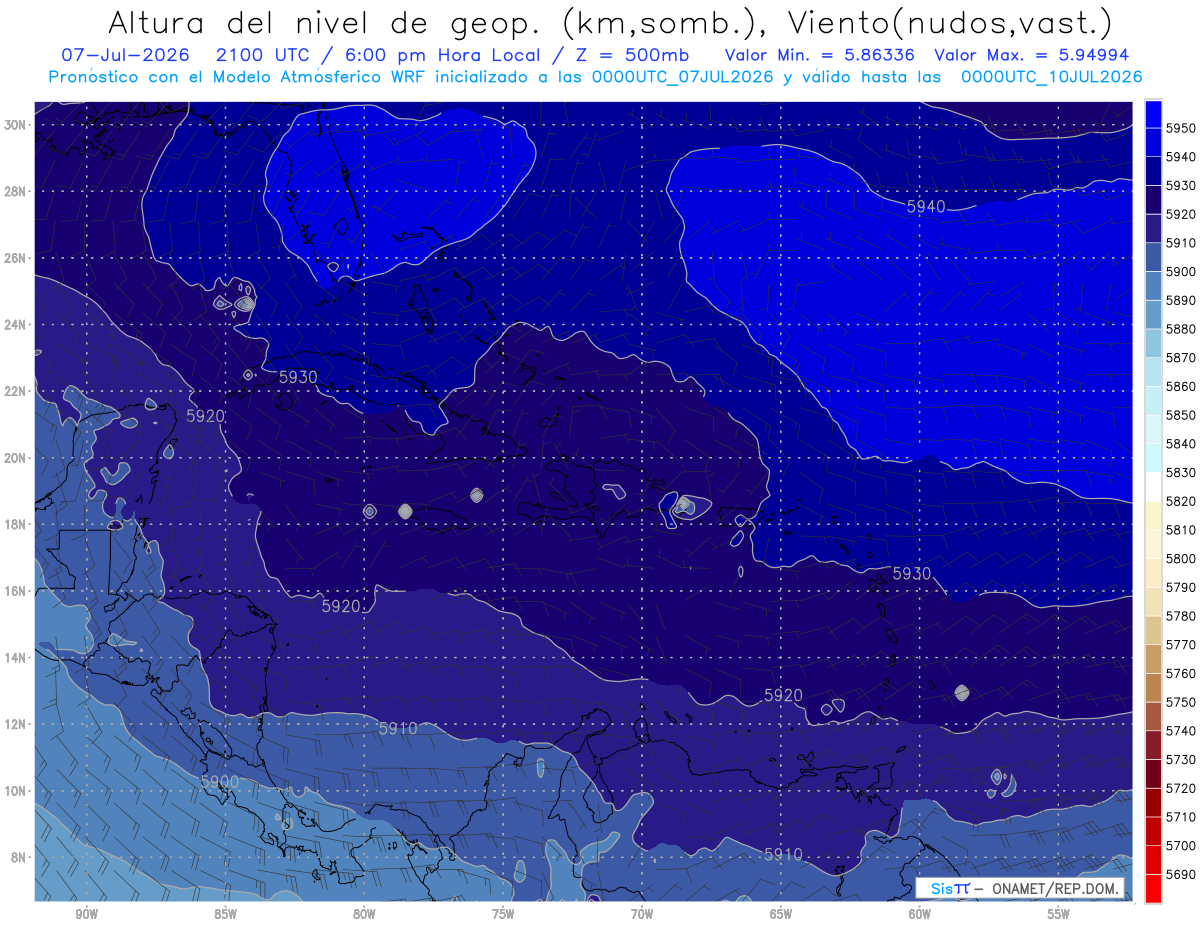Screen dimensions: 1200x927
Task: Click the 55W longitude axis label
Action: (x=1059, y=914)
